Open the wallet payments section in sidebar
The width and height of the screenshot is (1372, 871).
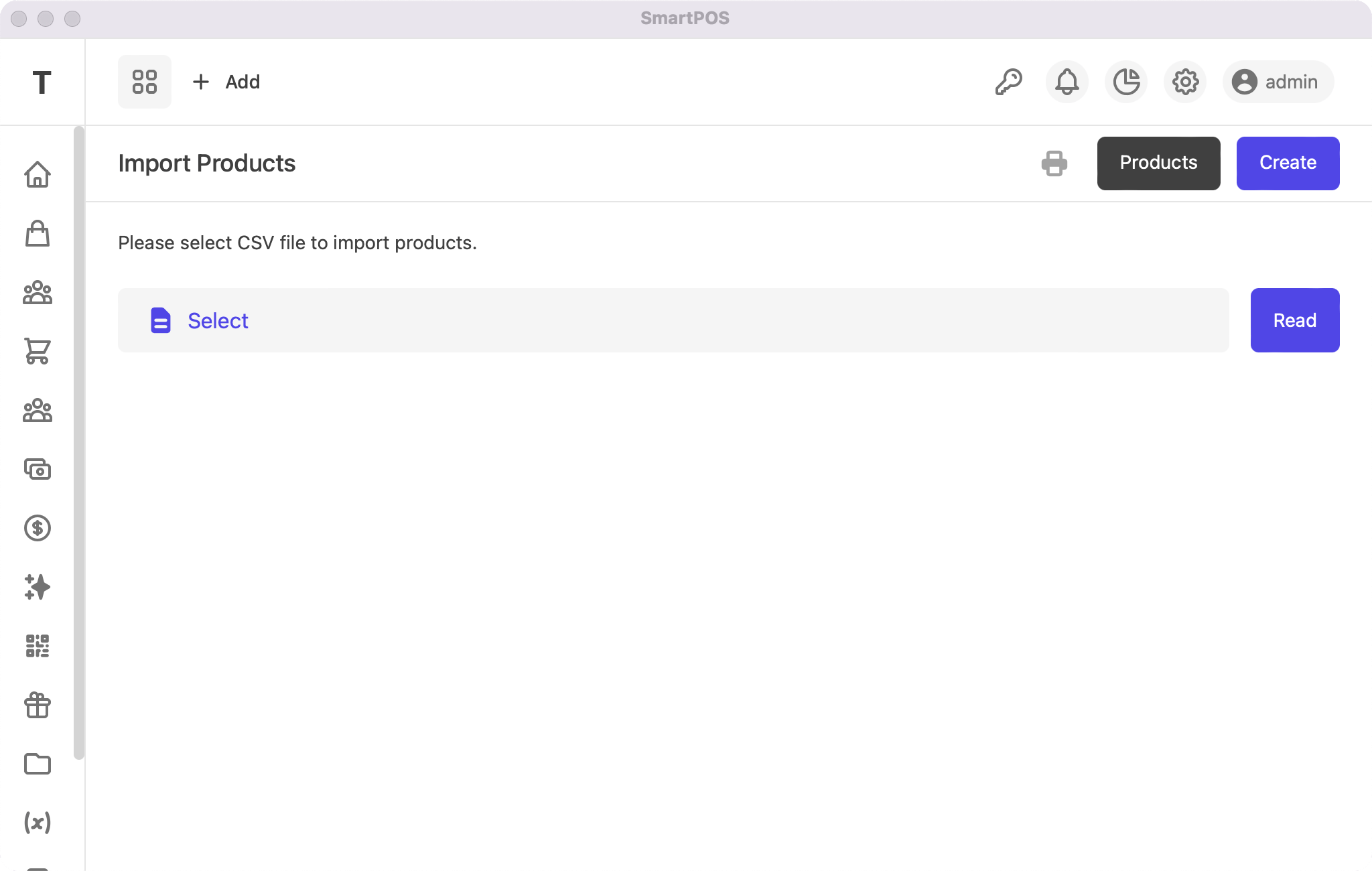tap(38, 470)
